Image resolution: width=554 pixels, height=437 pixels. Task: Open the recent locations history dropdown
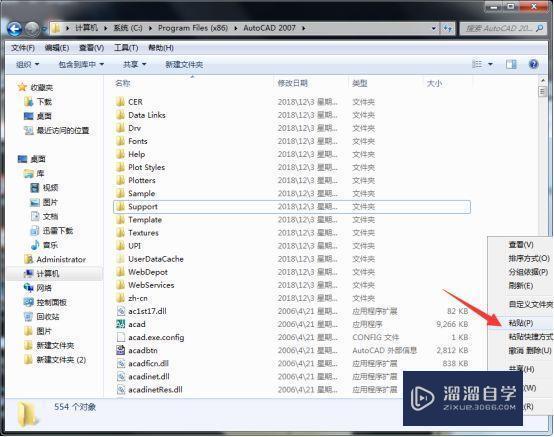[44, 29]
